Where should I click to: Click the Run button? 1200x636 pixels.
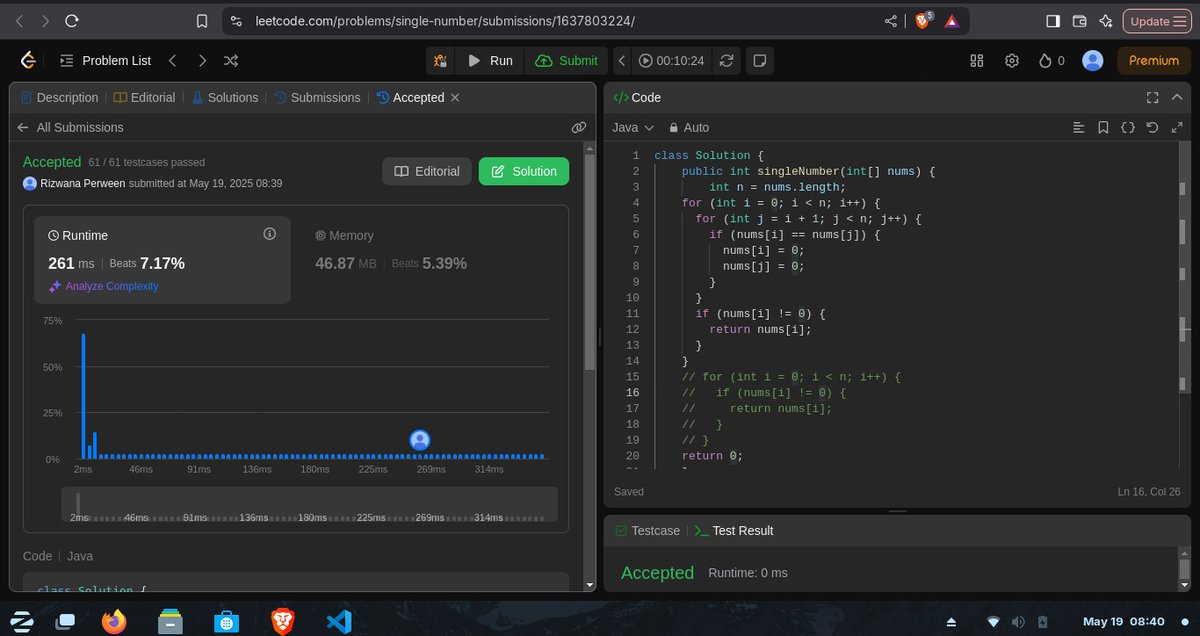coord(490,61)
